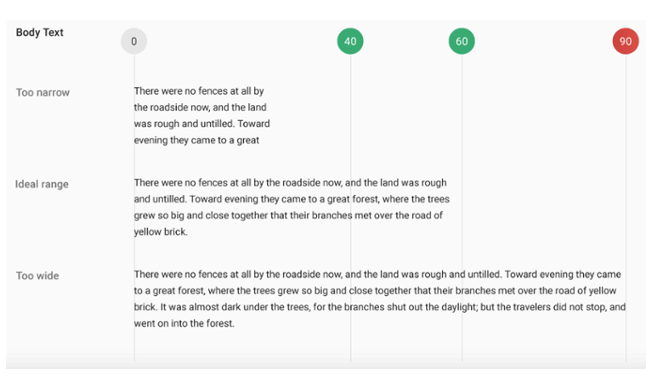The height and width of the screenshot is (379, 655).
Task: Click the red 90 circle marker
Action: (x=625, y=41)
